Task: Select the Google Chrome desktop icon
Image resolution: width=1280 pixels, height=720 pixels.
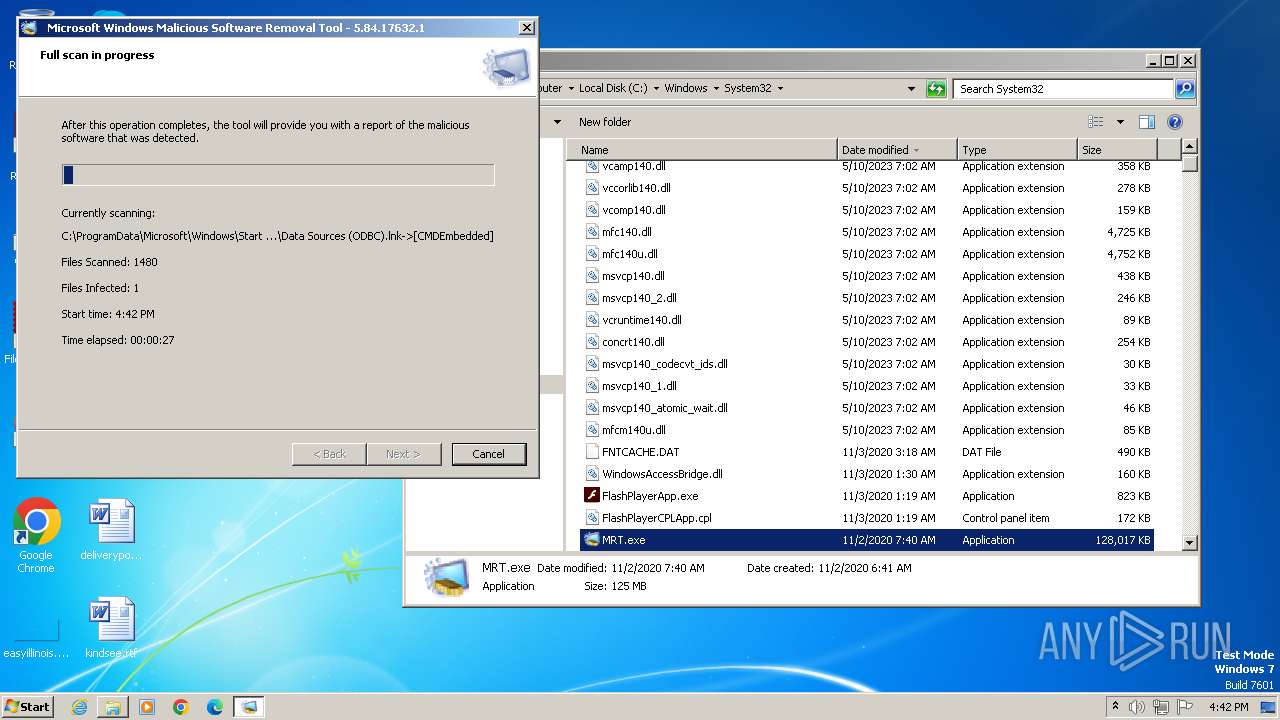Action: tap(36, 536)
